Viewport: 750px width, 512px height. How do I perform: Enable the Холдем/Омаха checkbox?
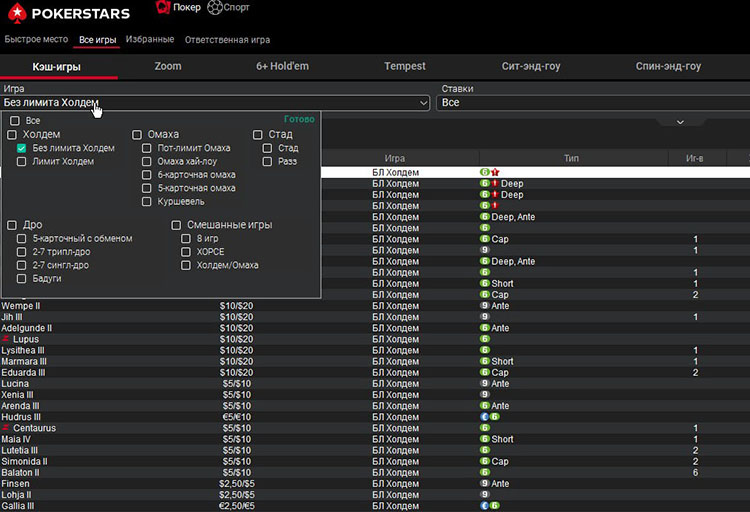tap(186, 265)
